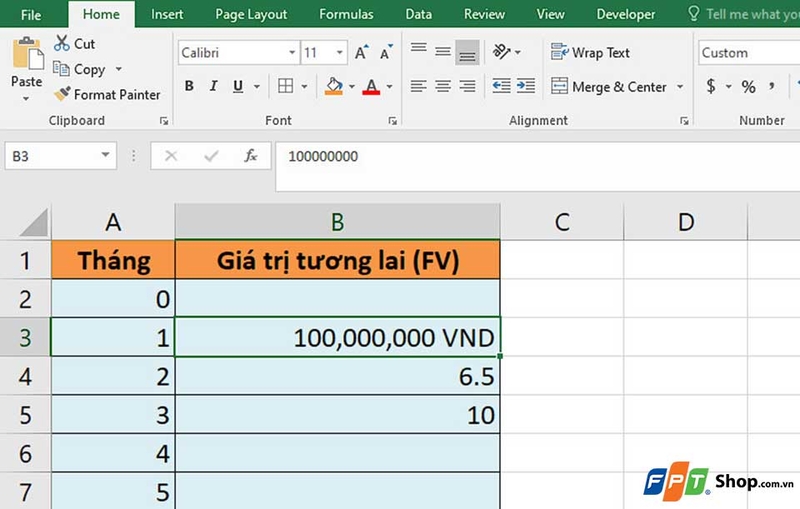This screenshot has width=800, height=509.
Task: Decrease indent
Action: [501, 86]
